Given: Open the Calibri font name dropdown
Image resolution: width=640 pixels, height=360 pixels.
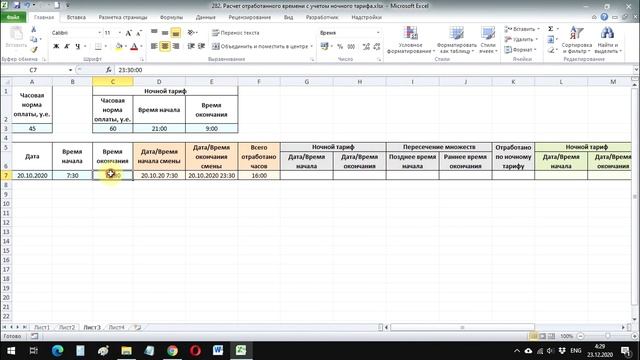Looking at the screenshot, I should coord(99,33).
